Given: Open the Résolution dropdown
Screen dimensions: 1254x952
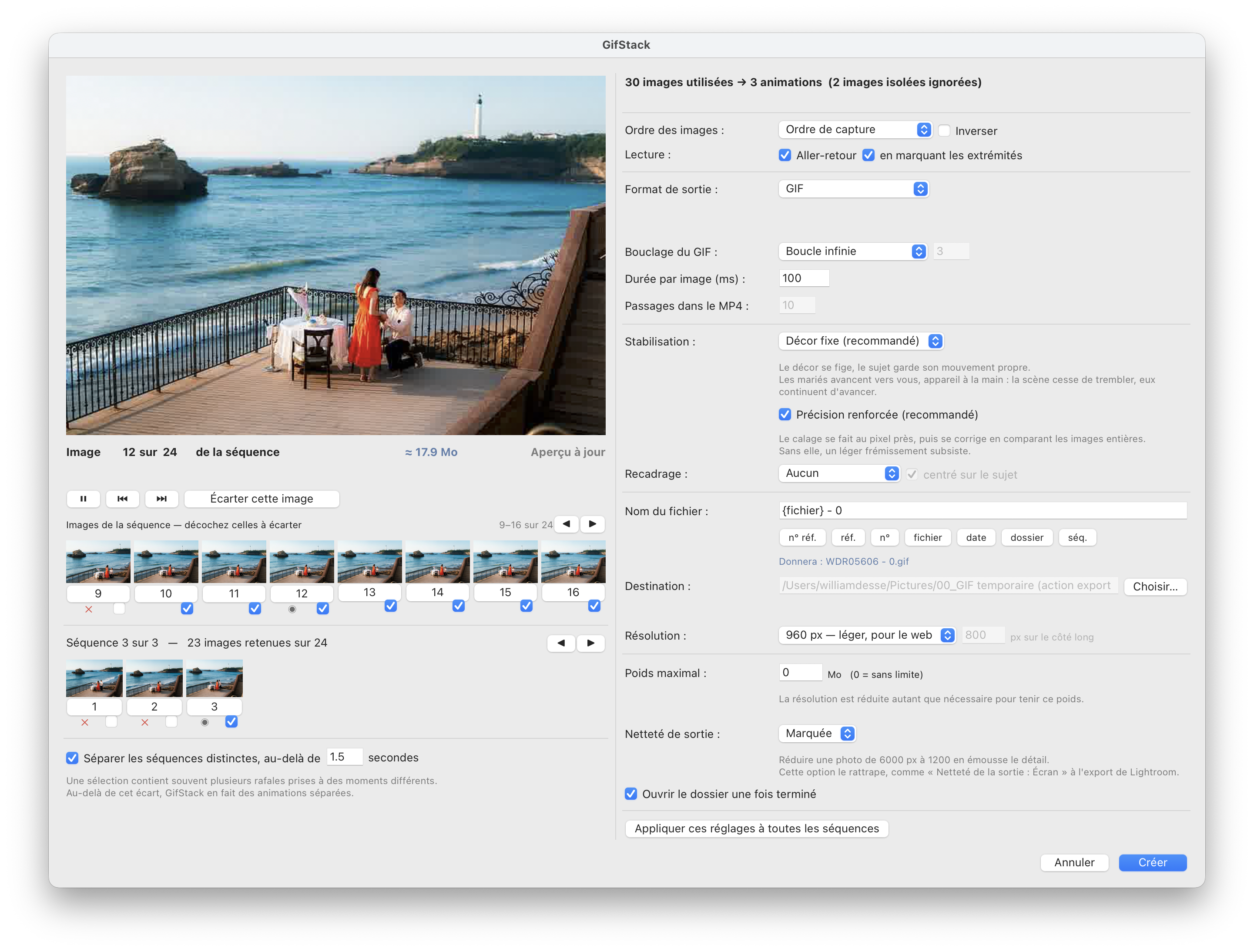Looking at the screenshot, I should [x=867, y=636].
